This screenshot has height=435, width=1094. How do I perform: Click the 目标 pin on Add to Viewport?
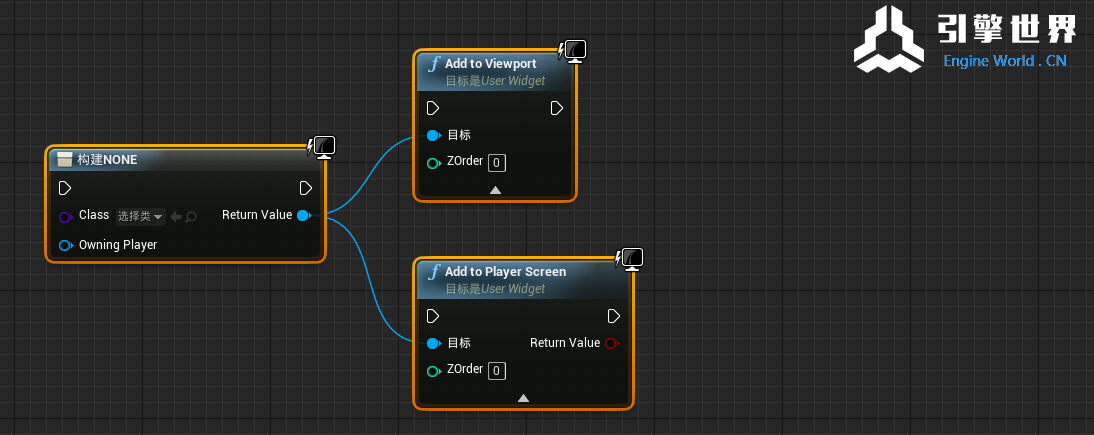click(433, 136)
